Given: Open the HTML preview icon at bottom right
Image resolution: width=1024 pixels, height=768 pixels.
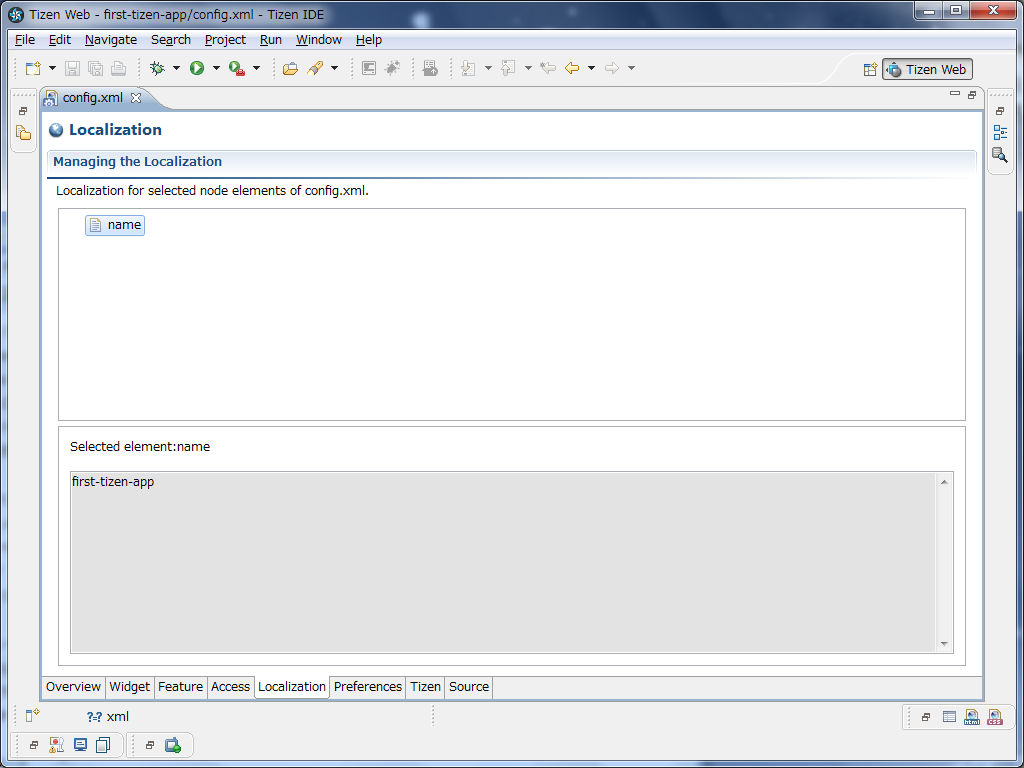Looking at the screenshot, I should point(972,717).
